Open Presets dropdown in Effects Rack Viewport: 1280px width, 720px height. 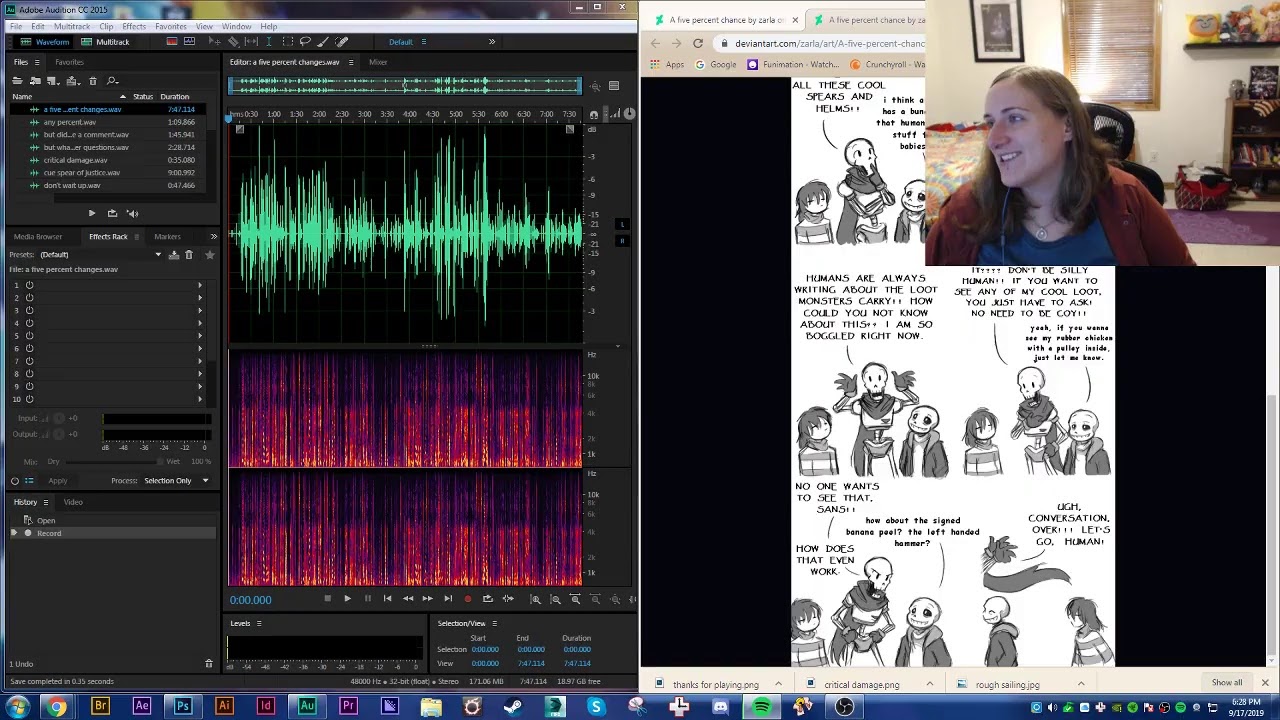click(157, 255)
